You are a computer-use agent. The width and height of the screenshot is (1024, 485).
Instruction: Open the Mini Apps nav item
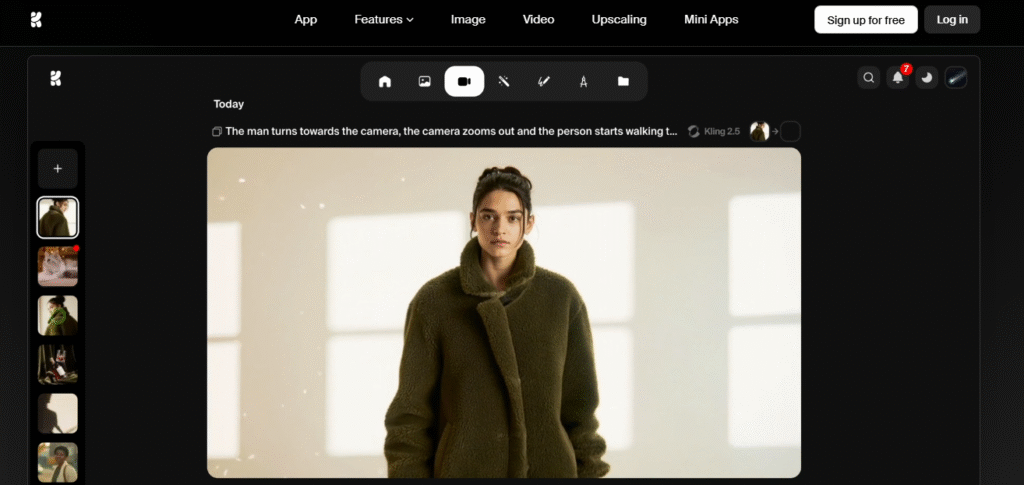pyautogui.click(x=710, y=19)
